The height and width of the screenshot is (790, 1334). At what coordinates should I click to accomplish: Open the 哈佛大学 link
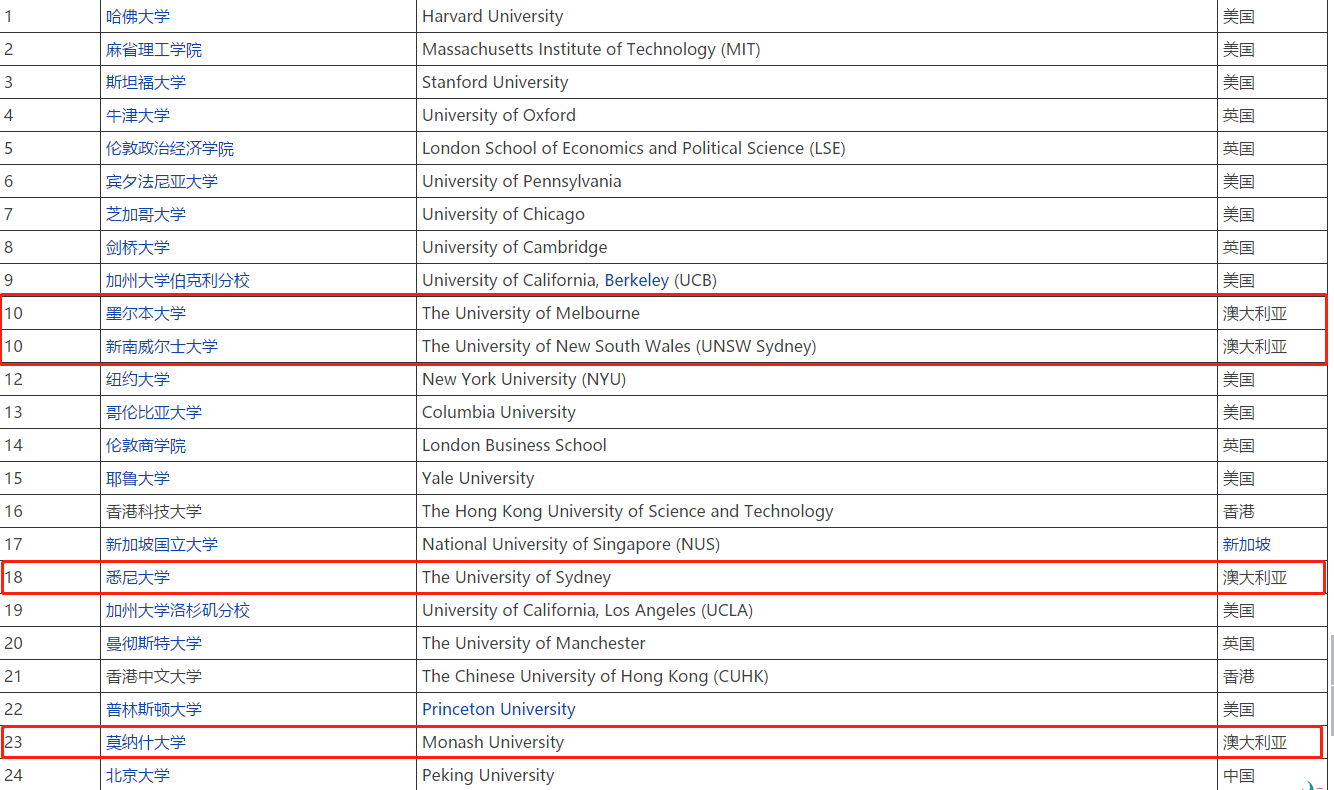[x=138, y=16]
